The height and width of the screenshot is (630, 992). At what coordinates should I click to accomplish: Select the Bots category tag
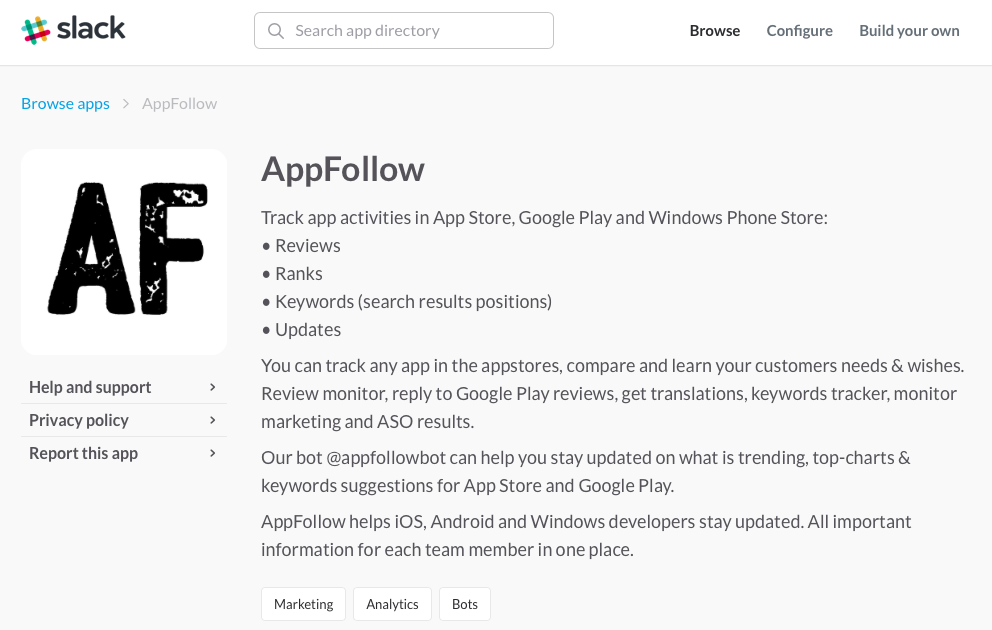click(465, 604)
